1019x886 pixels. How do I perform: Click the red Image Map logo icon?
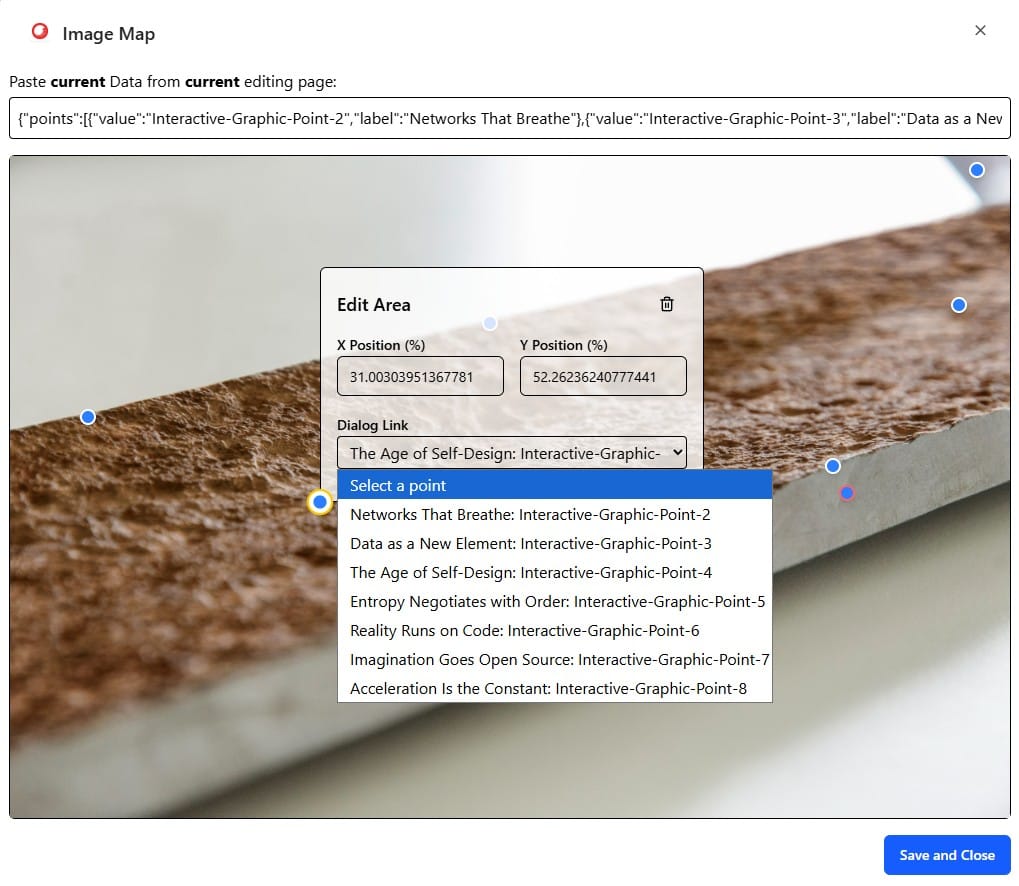pos(40,32)
